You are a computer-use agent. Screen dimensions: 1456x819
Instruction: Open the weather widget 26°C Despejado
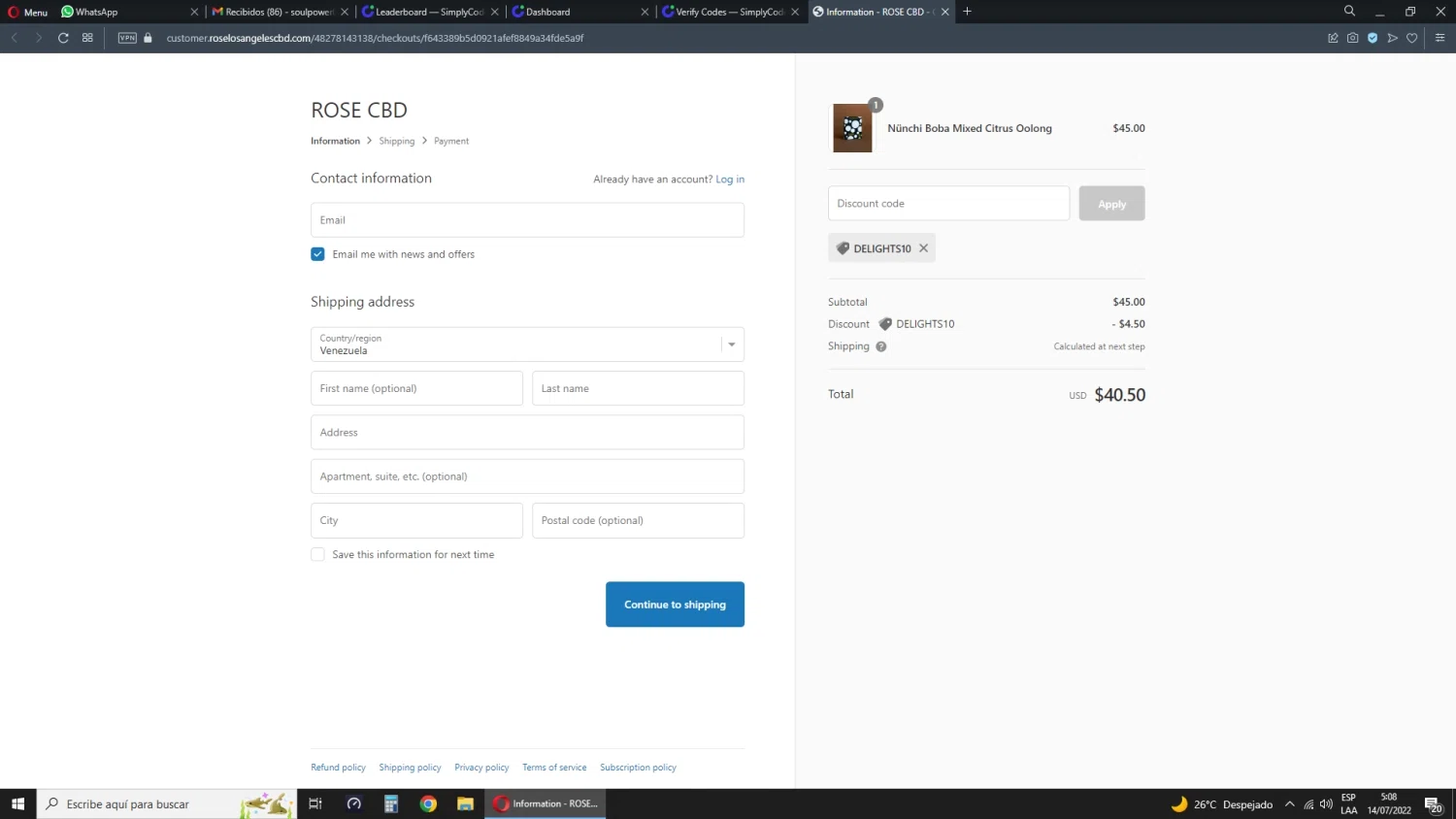pyautogui.click(x=1223, y=804)
